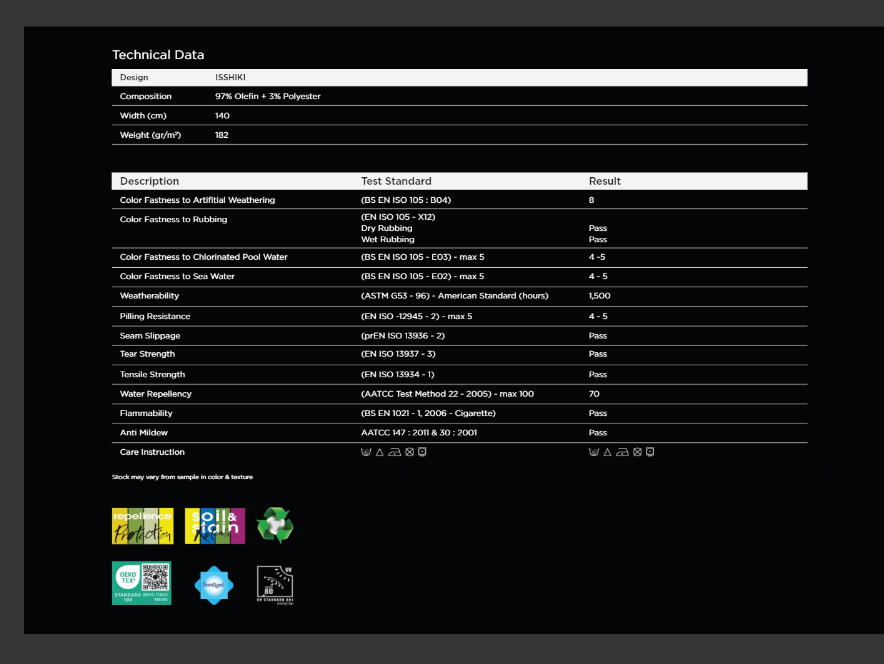This screenshot has height=664, width=884.
Task: Click the Weatherability result value 1,500
Action: pyautogui.click(x=599, y=296)
